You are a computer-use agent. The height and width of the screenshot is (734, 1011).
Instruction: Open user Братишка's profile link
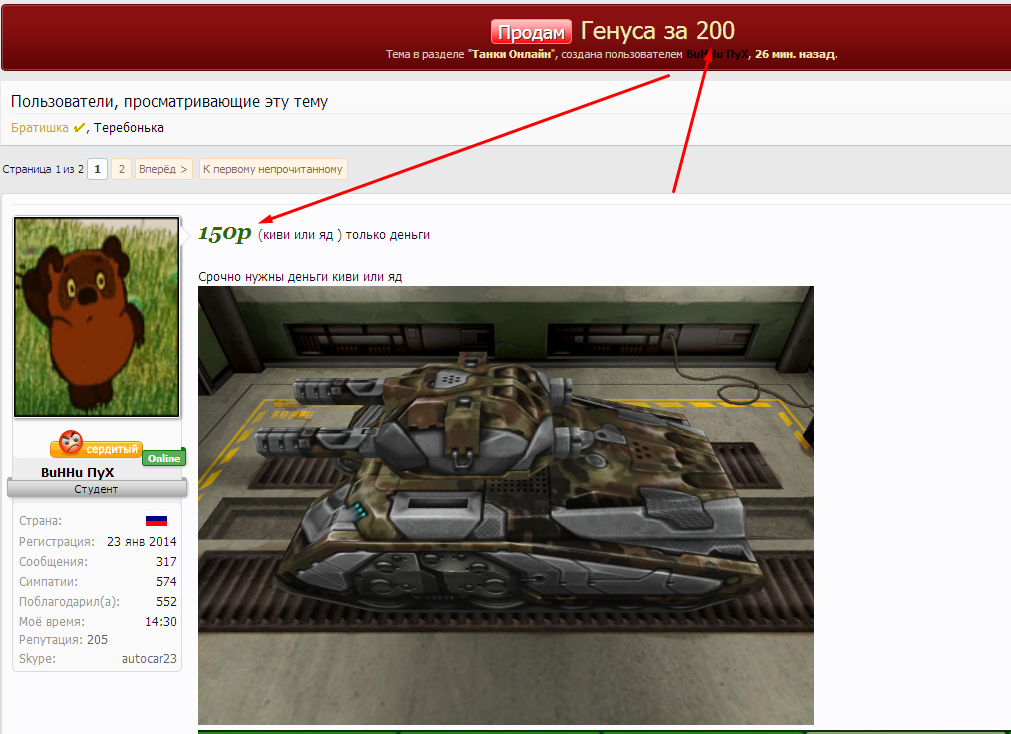[x=39, y=128]
